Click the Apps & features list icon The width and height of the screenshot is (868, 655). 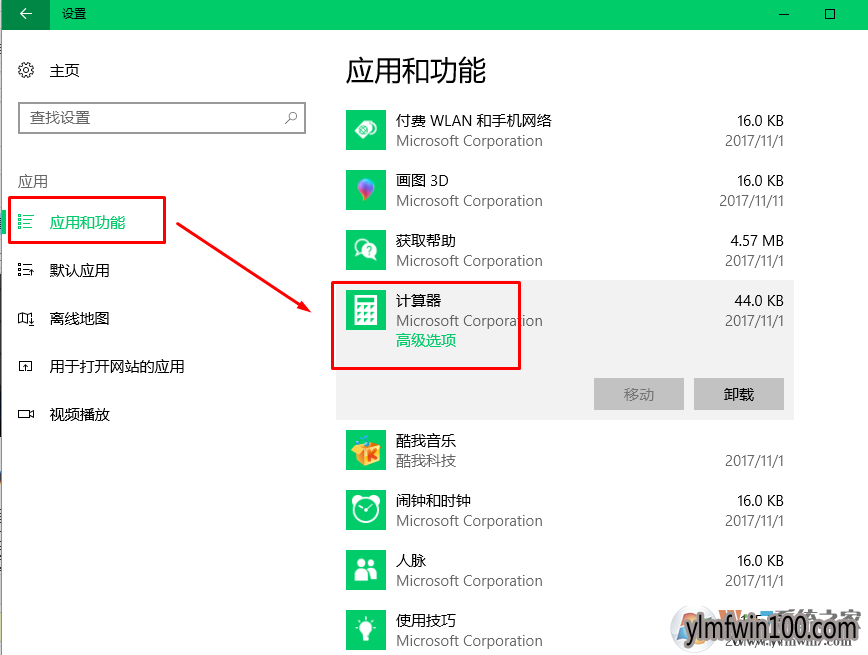(25, 222)
